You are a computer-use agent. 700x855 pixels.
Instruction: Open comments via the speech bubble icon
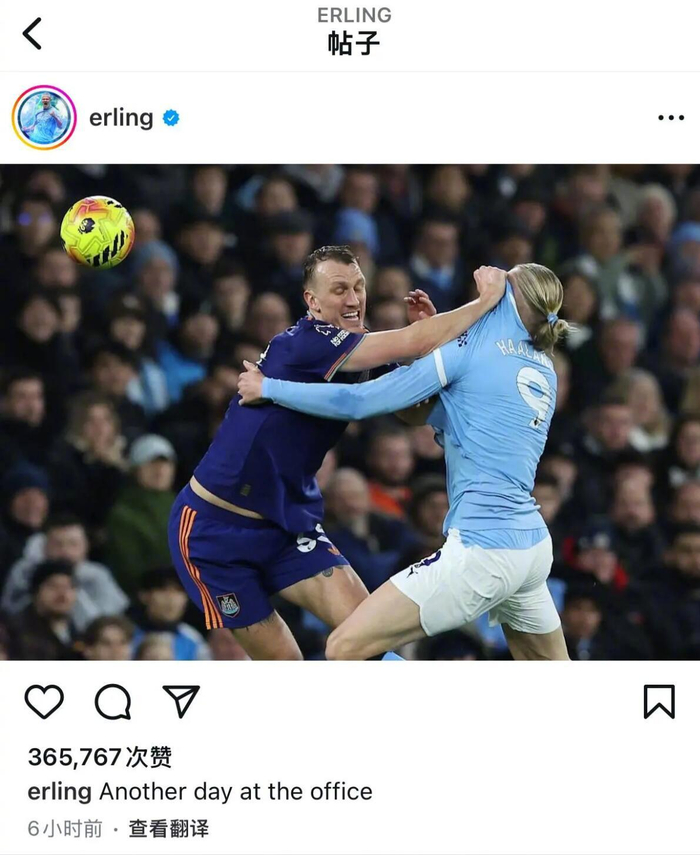113,701
